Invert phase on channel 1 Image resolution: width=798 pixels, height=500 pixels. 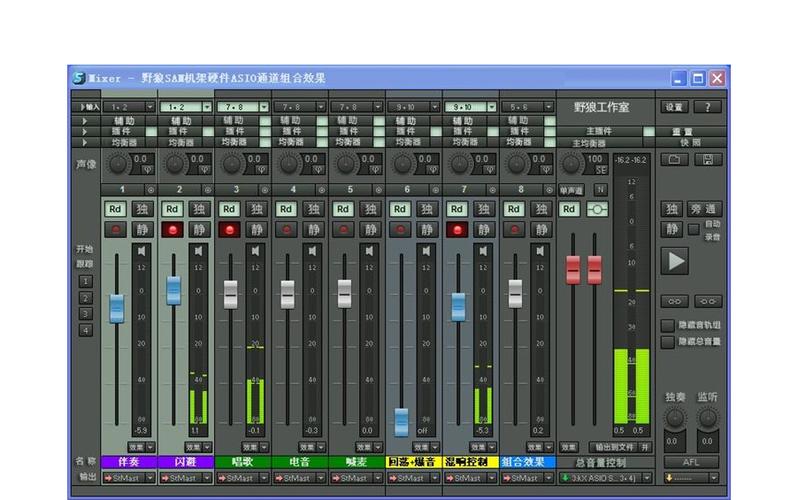148,170
